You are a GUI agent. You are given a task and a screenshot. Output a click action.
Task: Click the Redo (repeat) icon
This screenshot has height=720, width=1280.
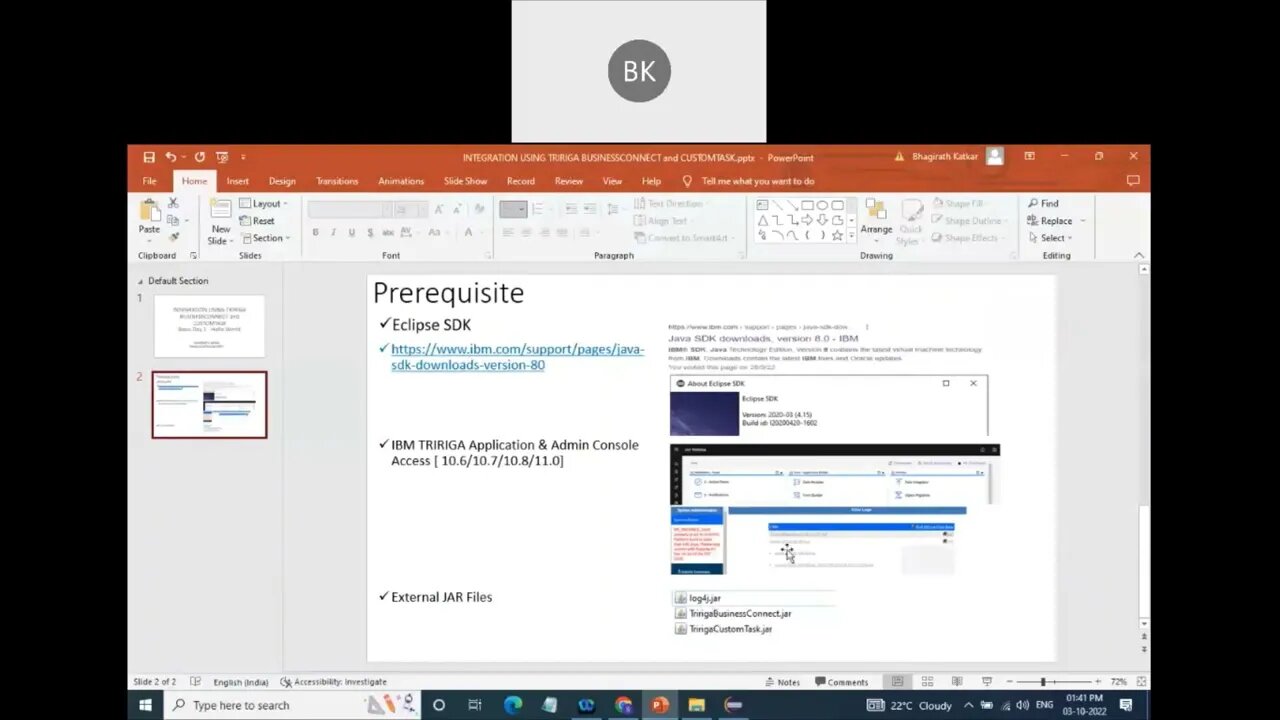point(199,157)
